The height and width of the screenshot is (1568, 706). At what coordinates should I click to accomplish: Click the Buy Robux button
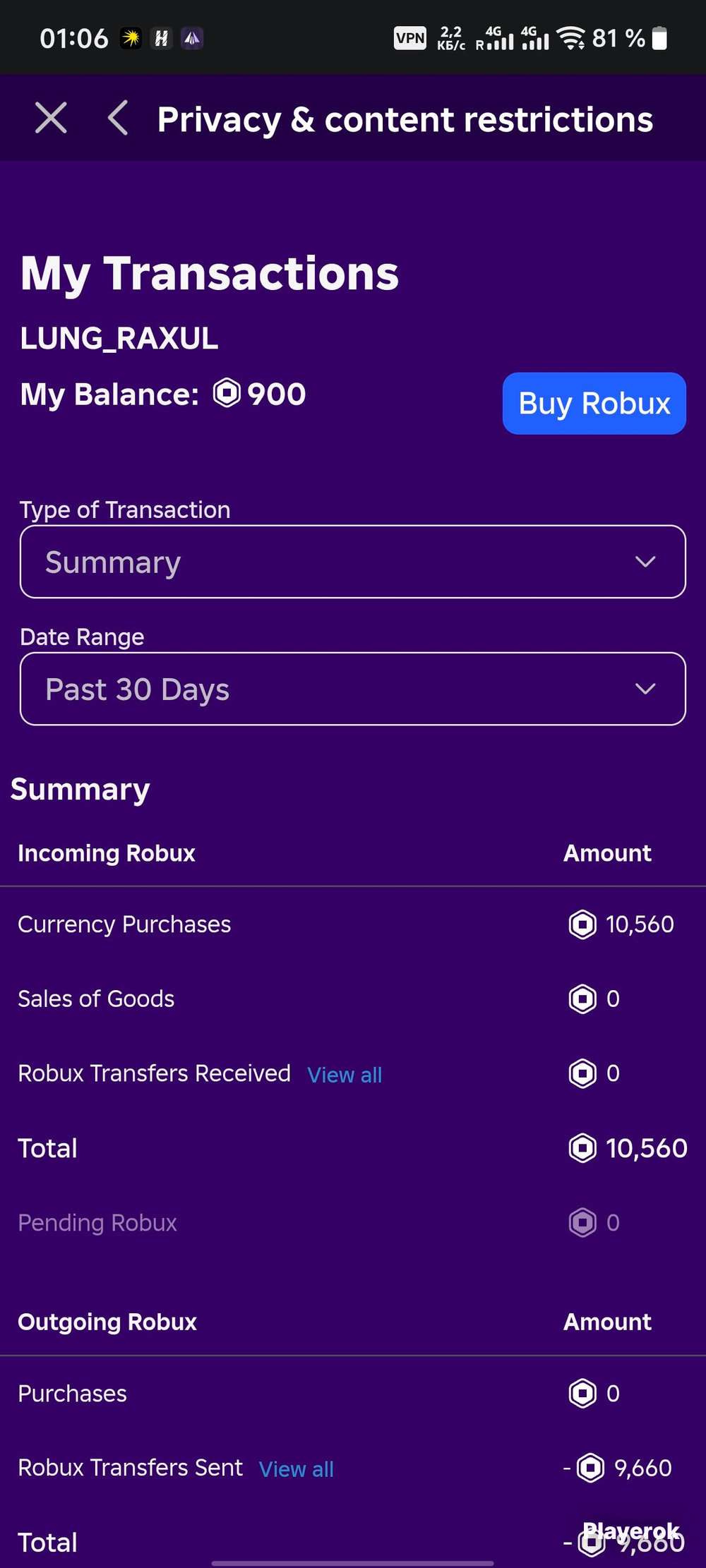(594, 404)
